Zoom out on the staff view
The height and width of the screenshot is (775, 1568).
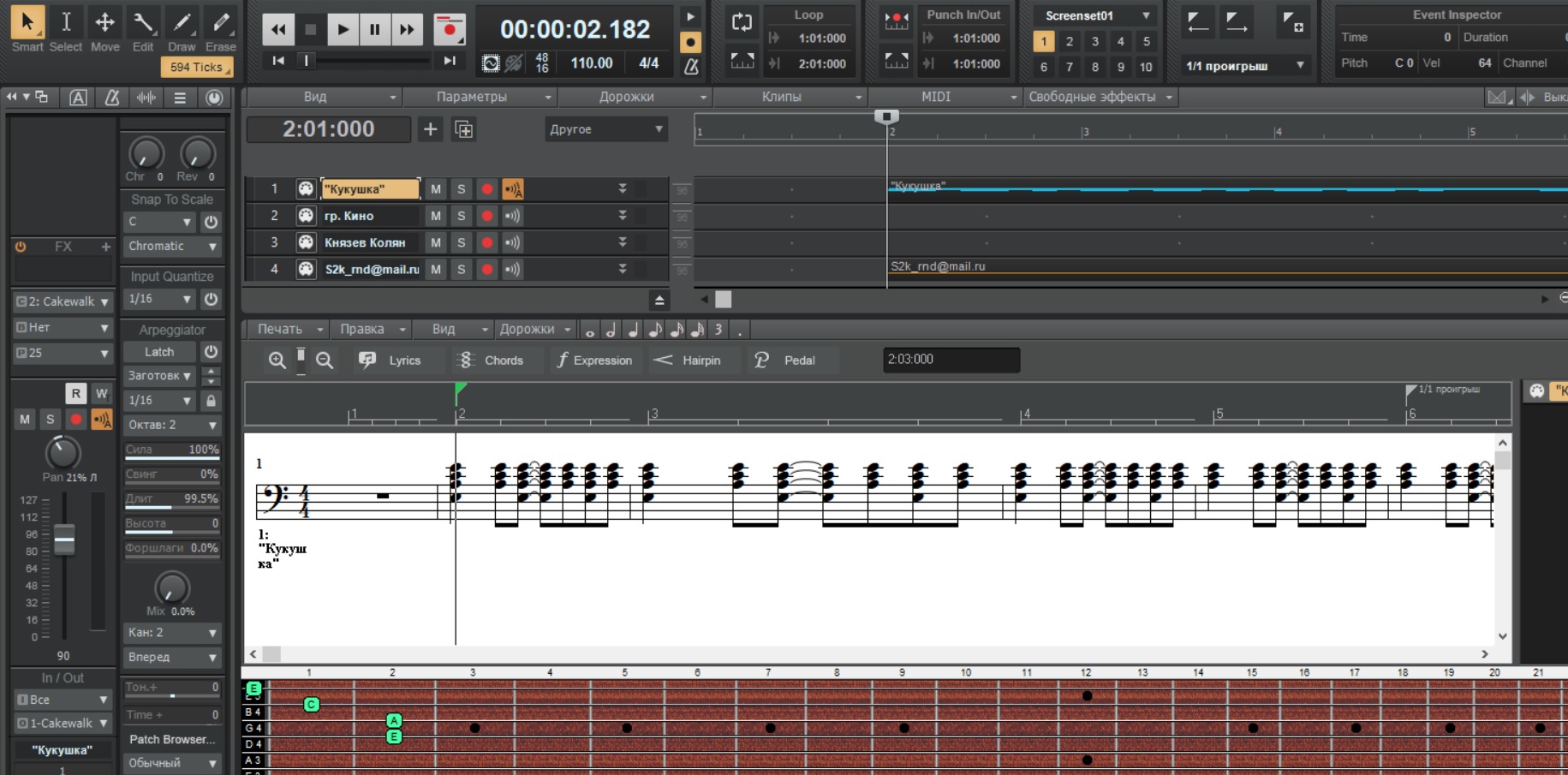pyautogui.click(x=325, y=361)
